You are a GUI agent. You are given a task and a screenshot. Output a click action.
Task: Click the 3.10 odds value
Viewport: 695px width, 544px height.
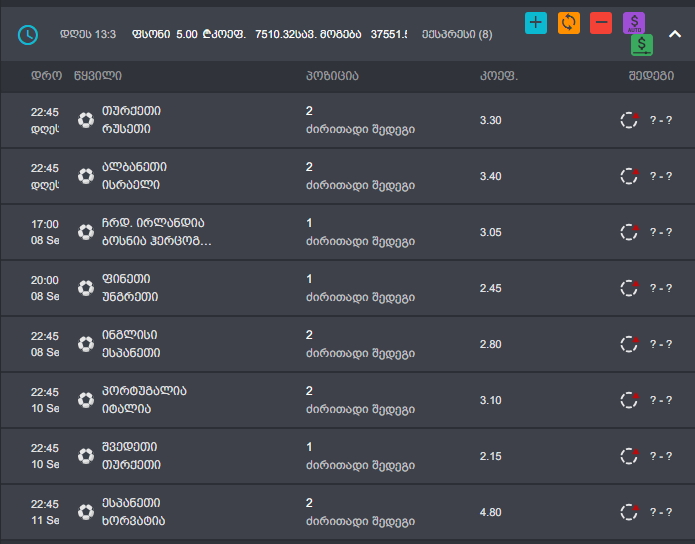tap(490, 400)
